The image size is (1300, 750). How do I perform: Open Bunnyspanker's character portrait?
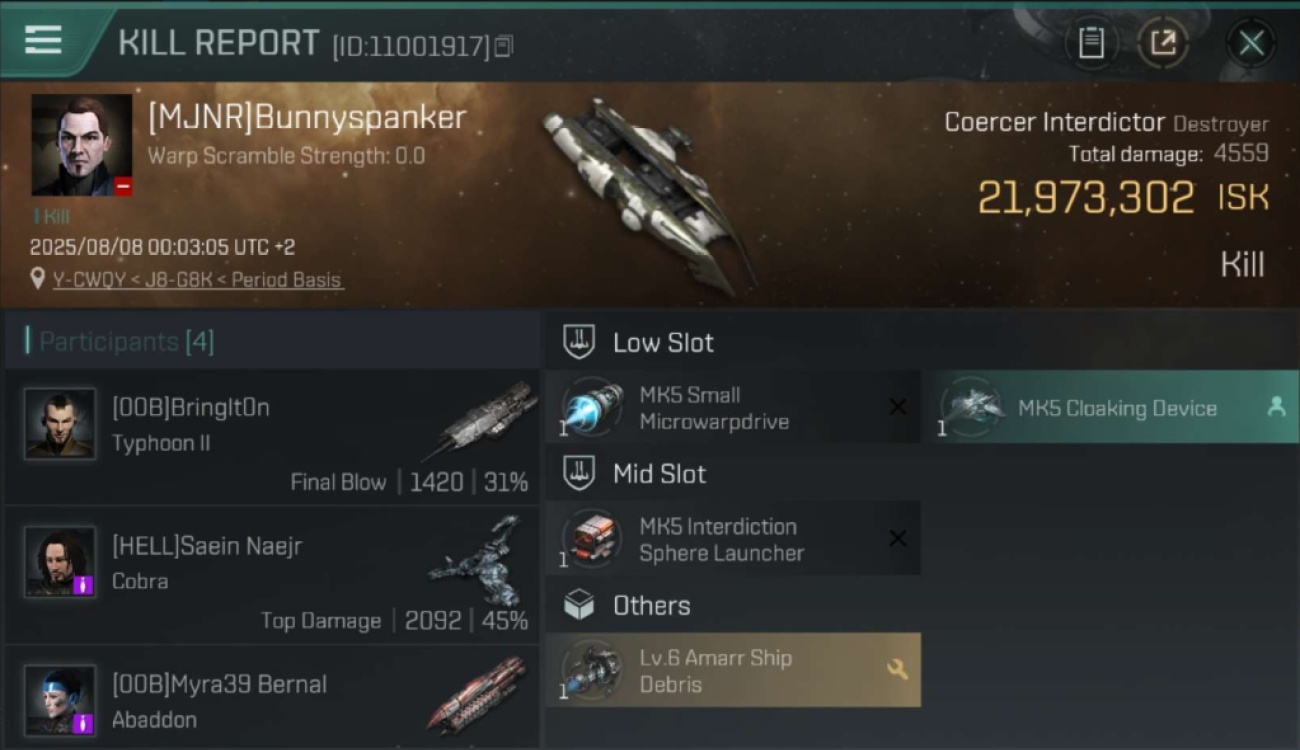pos(81,145)
